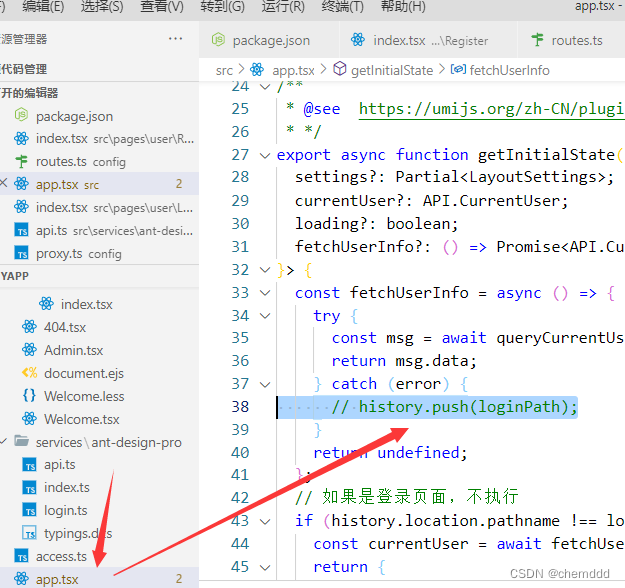Click TS icon of access.ts file

[x=22, y=557]
